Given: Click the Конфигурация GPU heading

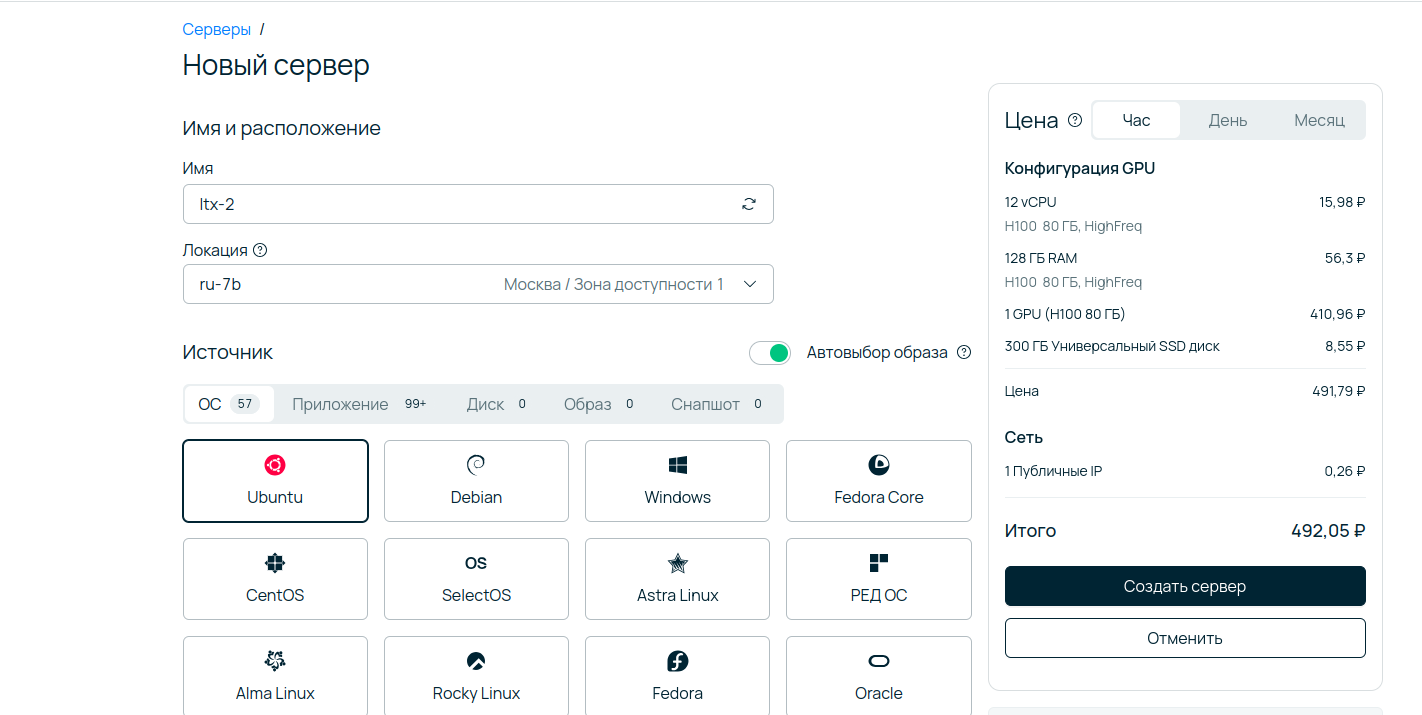Looking at the screenshot, I should (1080, 168).
